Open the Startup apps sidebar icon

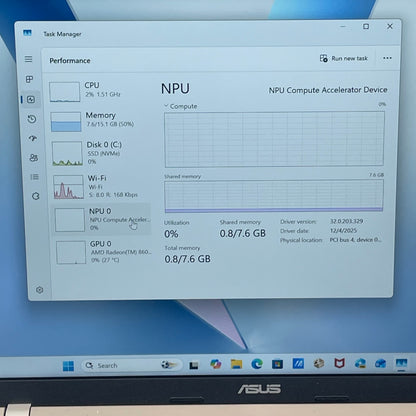click(x=33, y=138)
